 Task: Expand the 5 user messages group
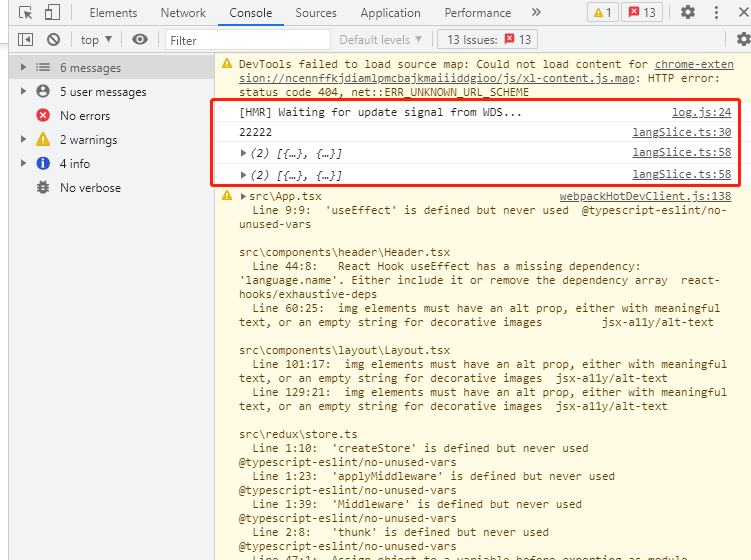pos(23,91)
